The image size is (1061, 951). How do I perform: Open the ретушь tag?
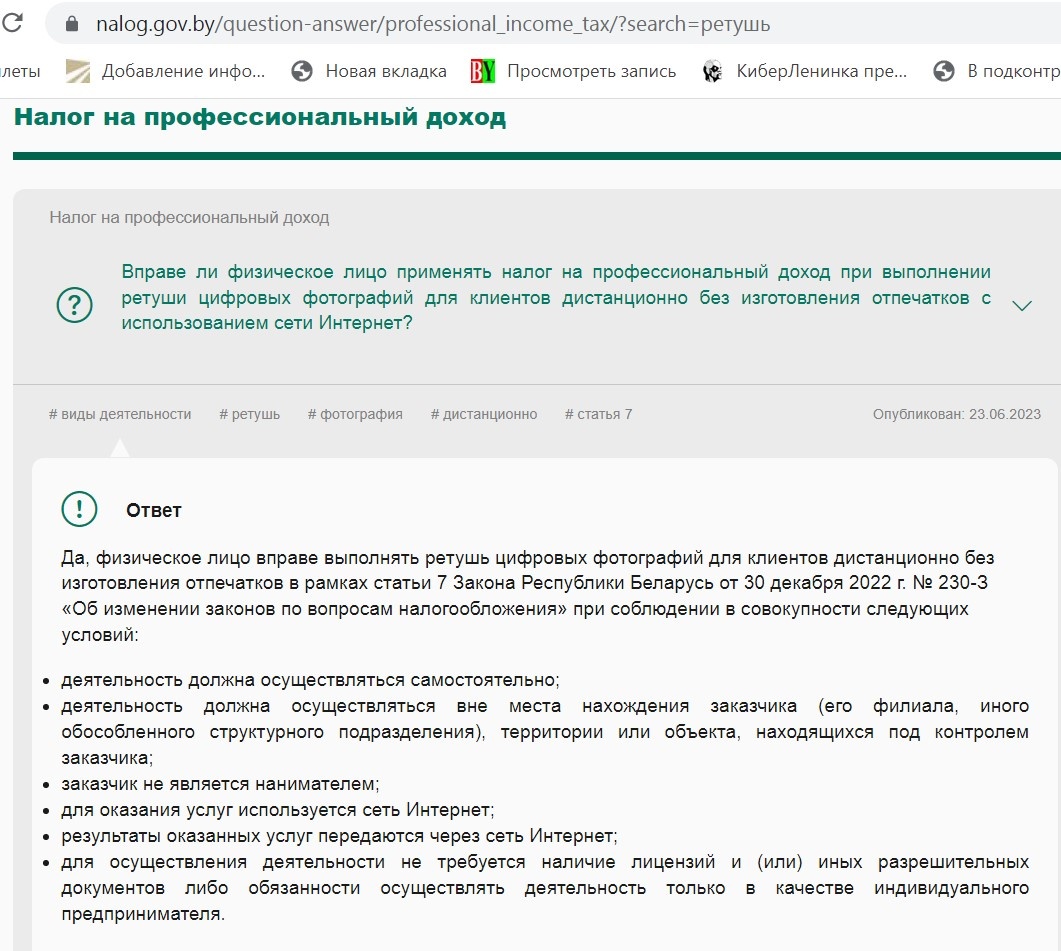(x=249, y=413)
